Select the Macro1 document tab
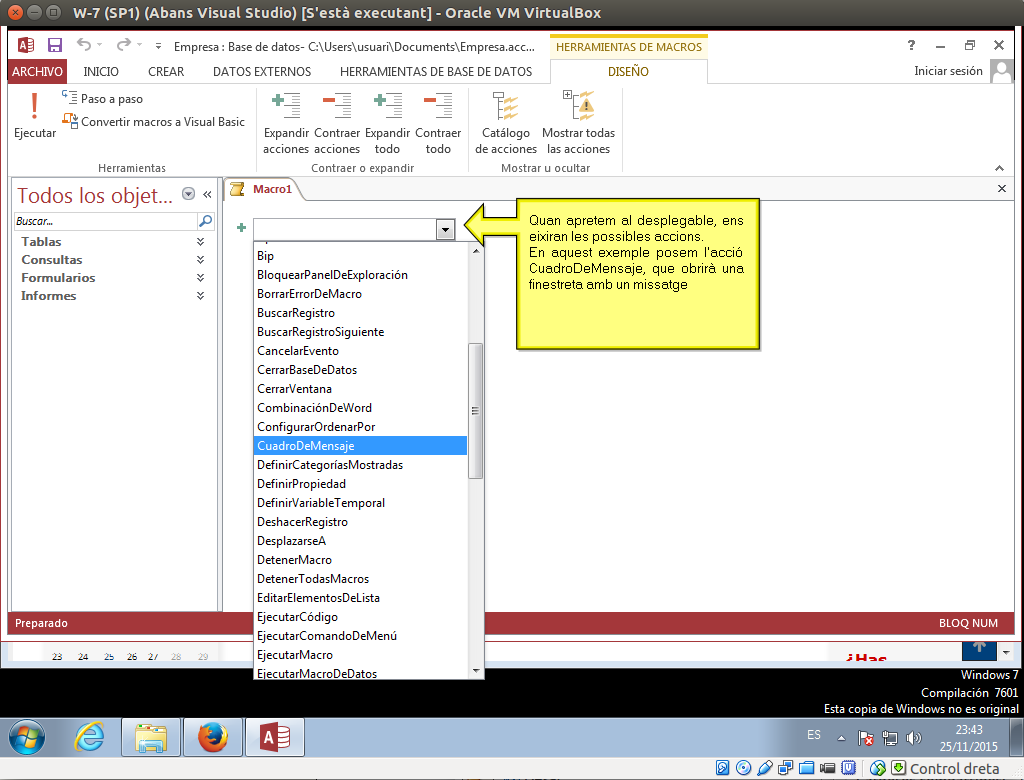The width and height of the screenshot is (1024, 780). pyautogui.click(x=263, y=189)
